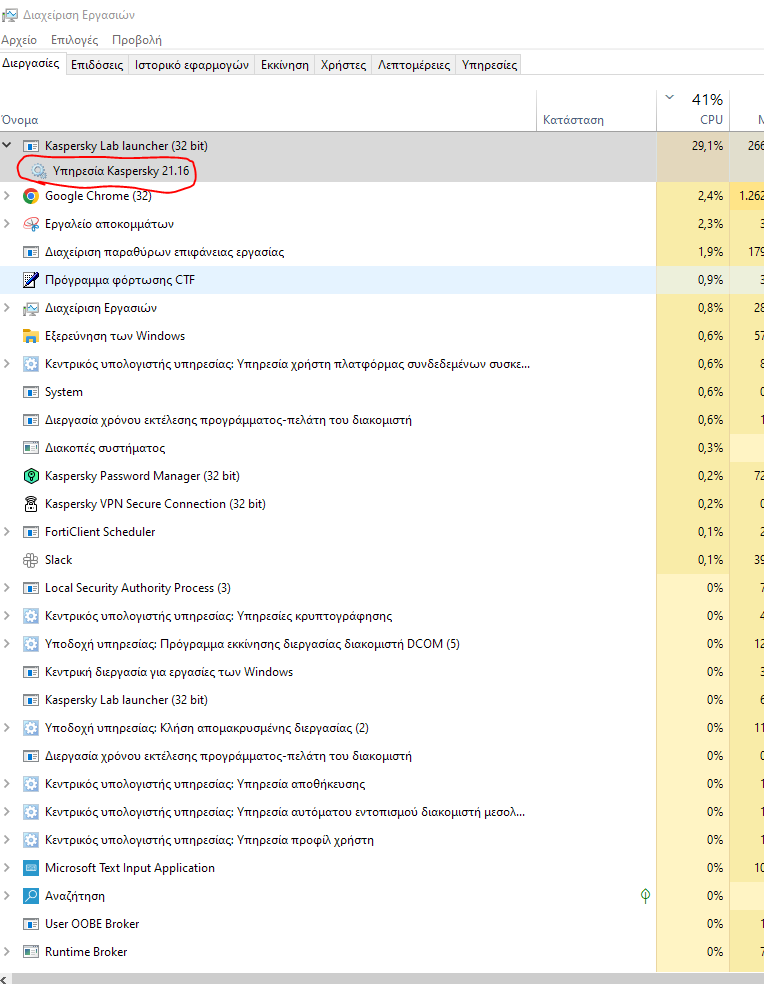Click the Διαχείριση παραθύρων επιφάνειας εργασίας icon
The image size is (764, 984).
click(31, 252)
